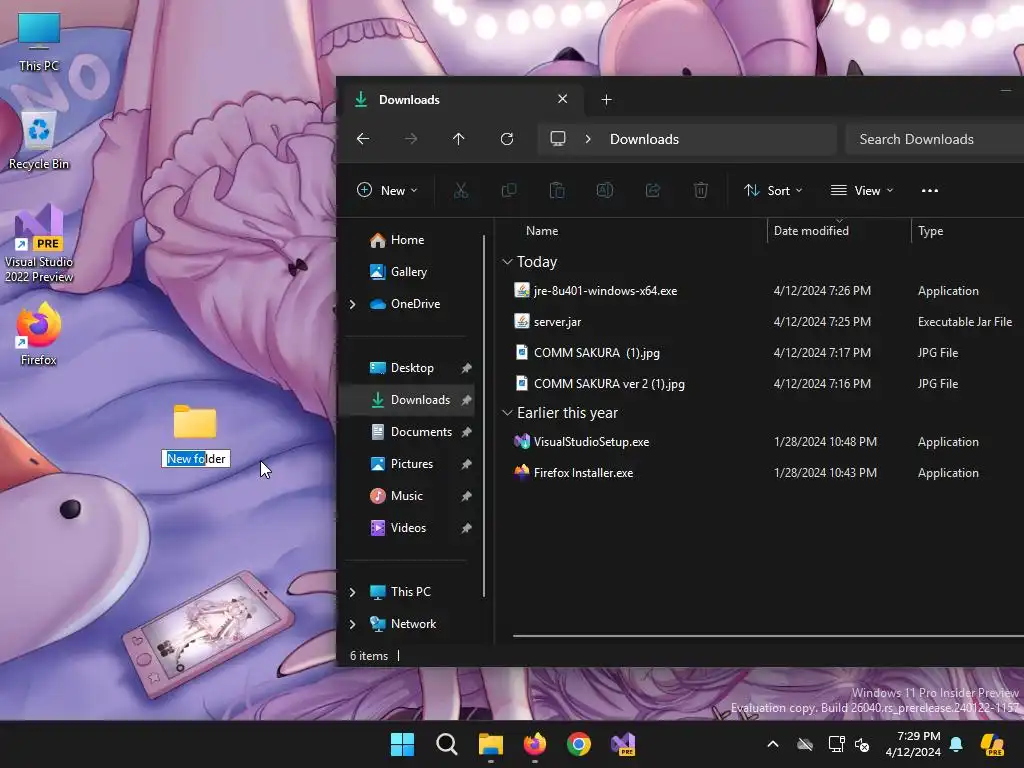Unpin Music using its pin icon
Image resolution: width=1024 pixels, height=768 pixels.
466,496
